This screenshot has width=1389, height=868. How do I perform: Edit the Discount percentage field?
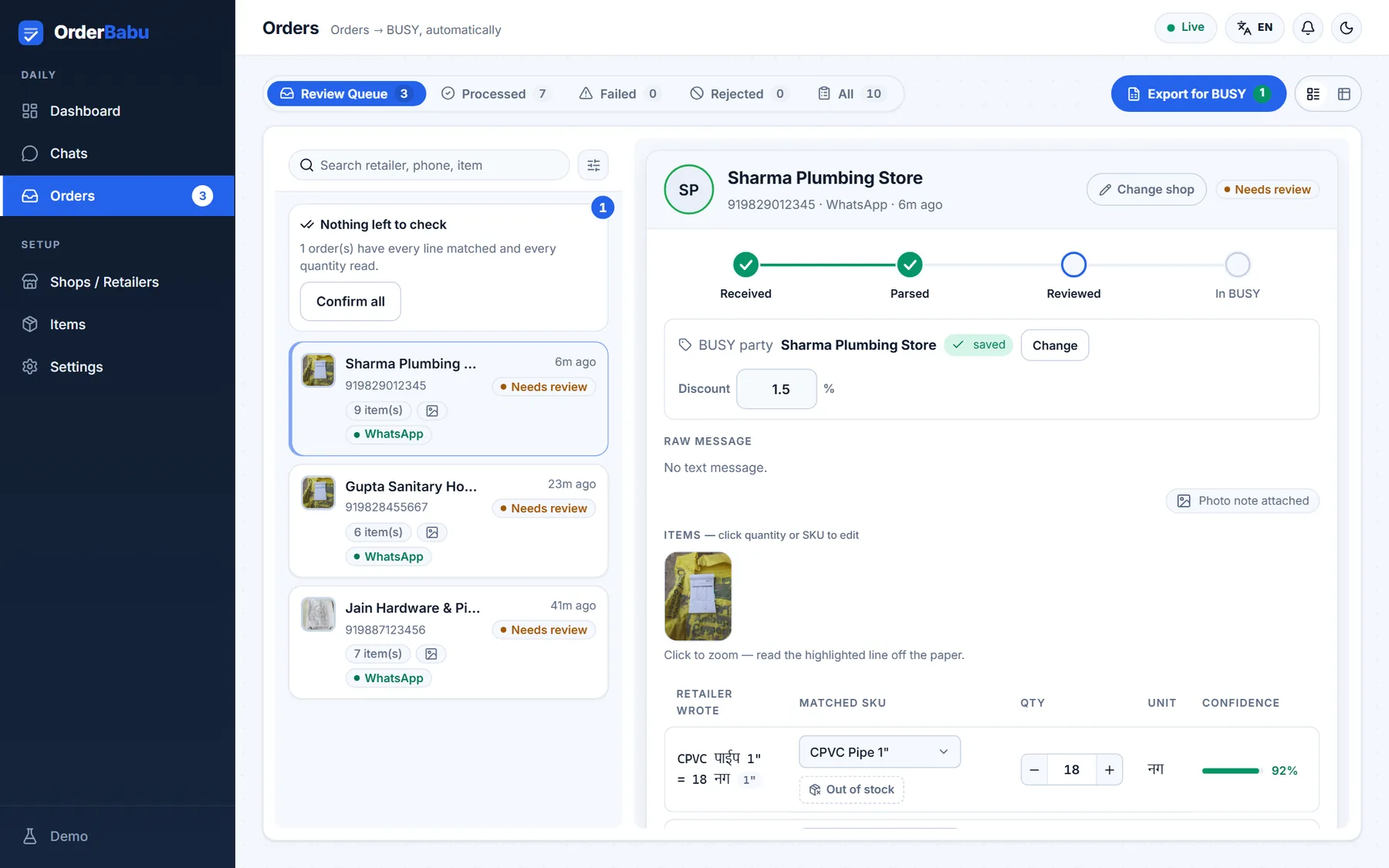point(777,389)
